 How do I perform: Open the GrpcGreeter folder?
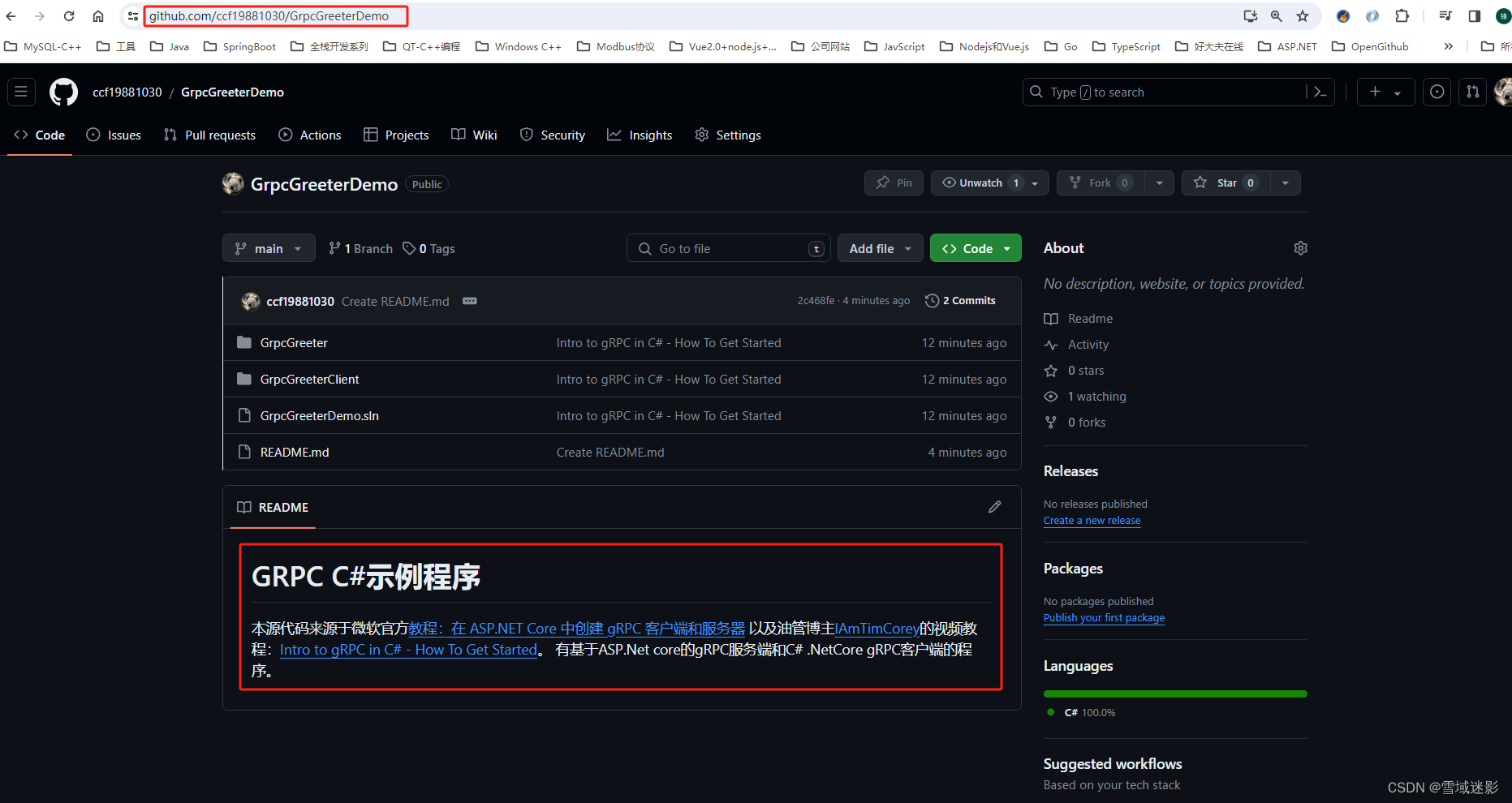294,343
